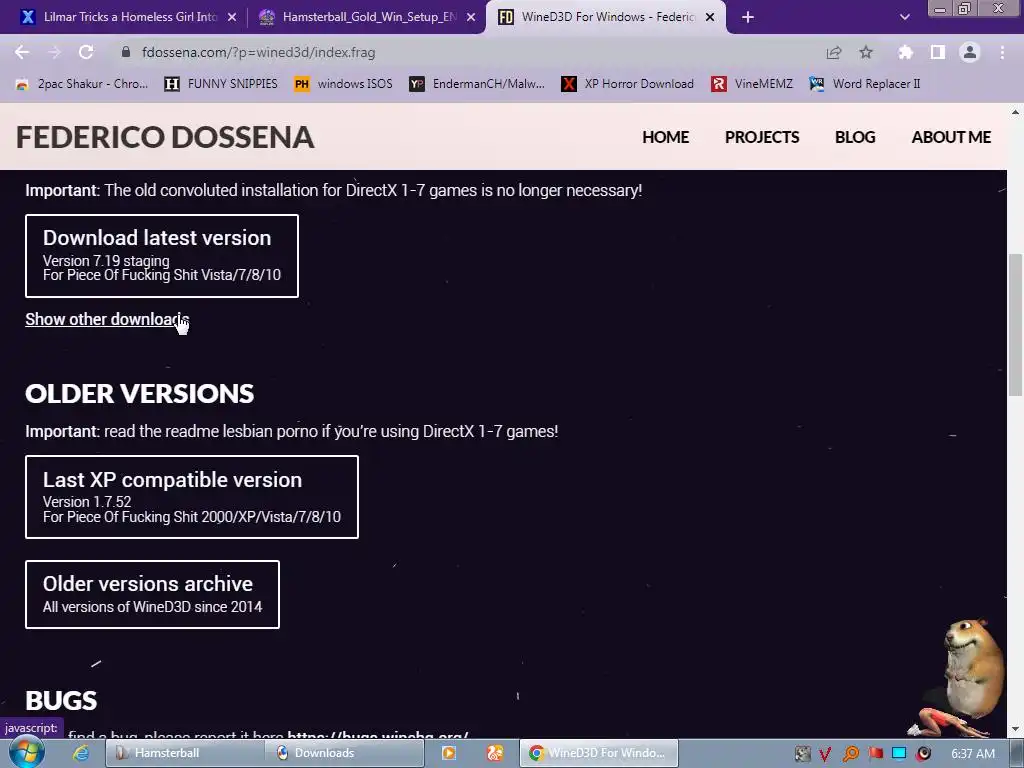Click the browser forward arrow
Screen dimensions: 1024x768
55,52
